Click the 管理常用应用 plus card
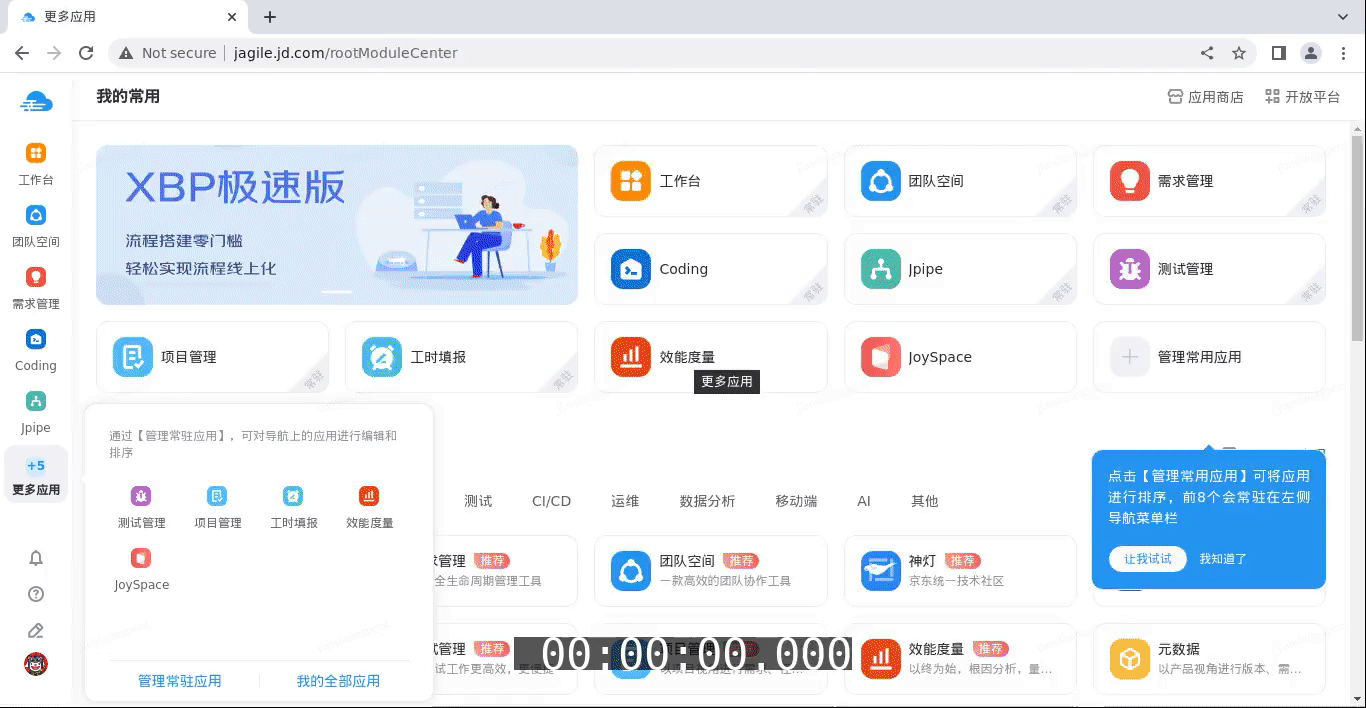This screenshot has height=708, width=1366. click(x=1209, y=357)
